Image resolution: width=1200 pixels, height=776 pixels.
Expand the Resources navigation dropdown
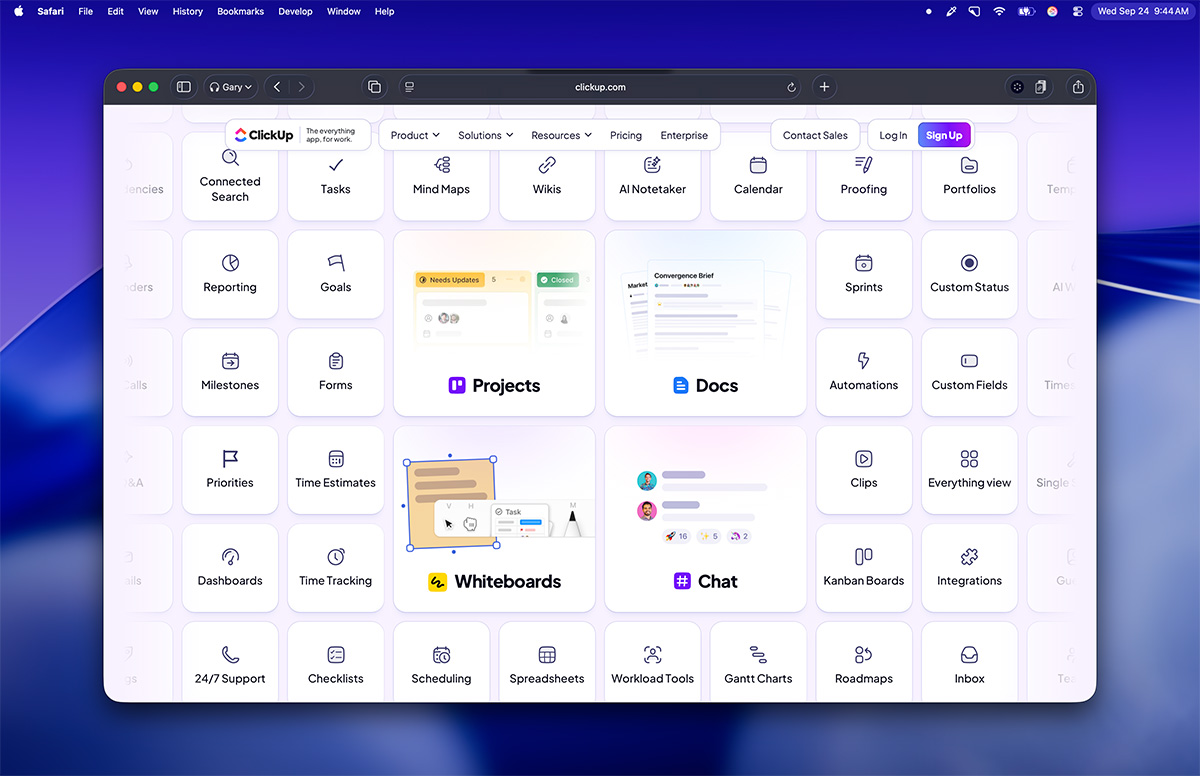point(561,135)
